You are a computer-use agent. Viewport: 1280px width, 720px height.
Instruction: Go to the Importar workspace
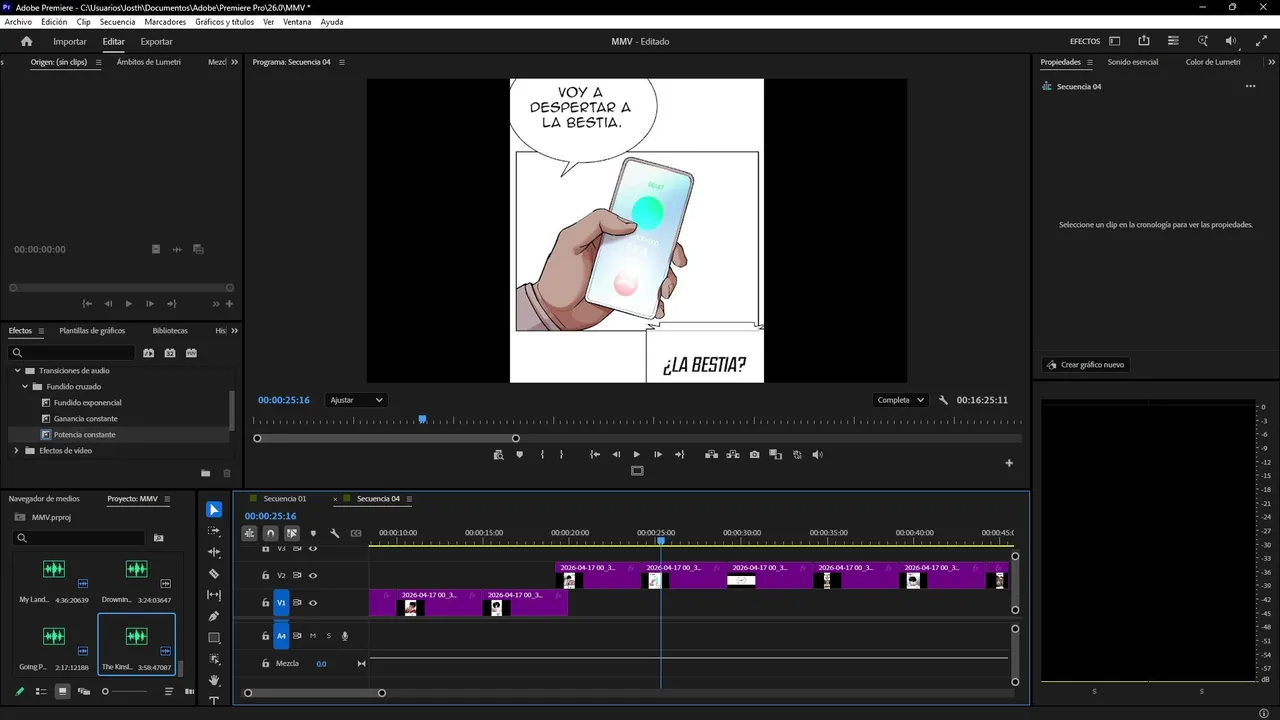click(70, 42)
